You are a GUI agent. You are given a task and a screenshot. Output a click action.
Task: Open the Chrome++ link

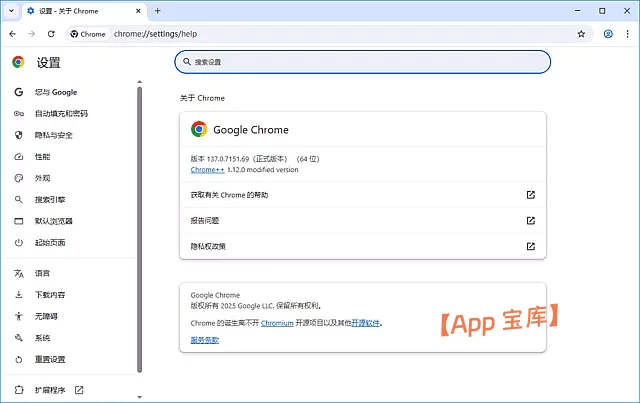[207, 170]
